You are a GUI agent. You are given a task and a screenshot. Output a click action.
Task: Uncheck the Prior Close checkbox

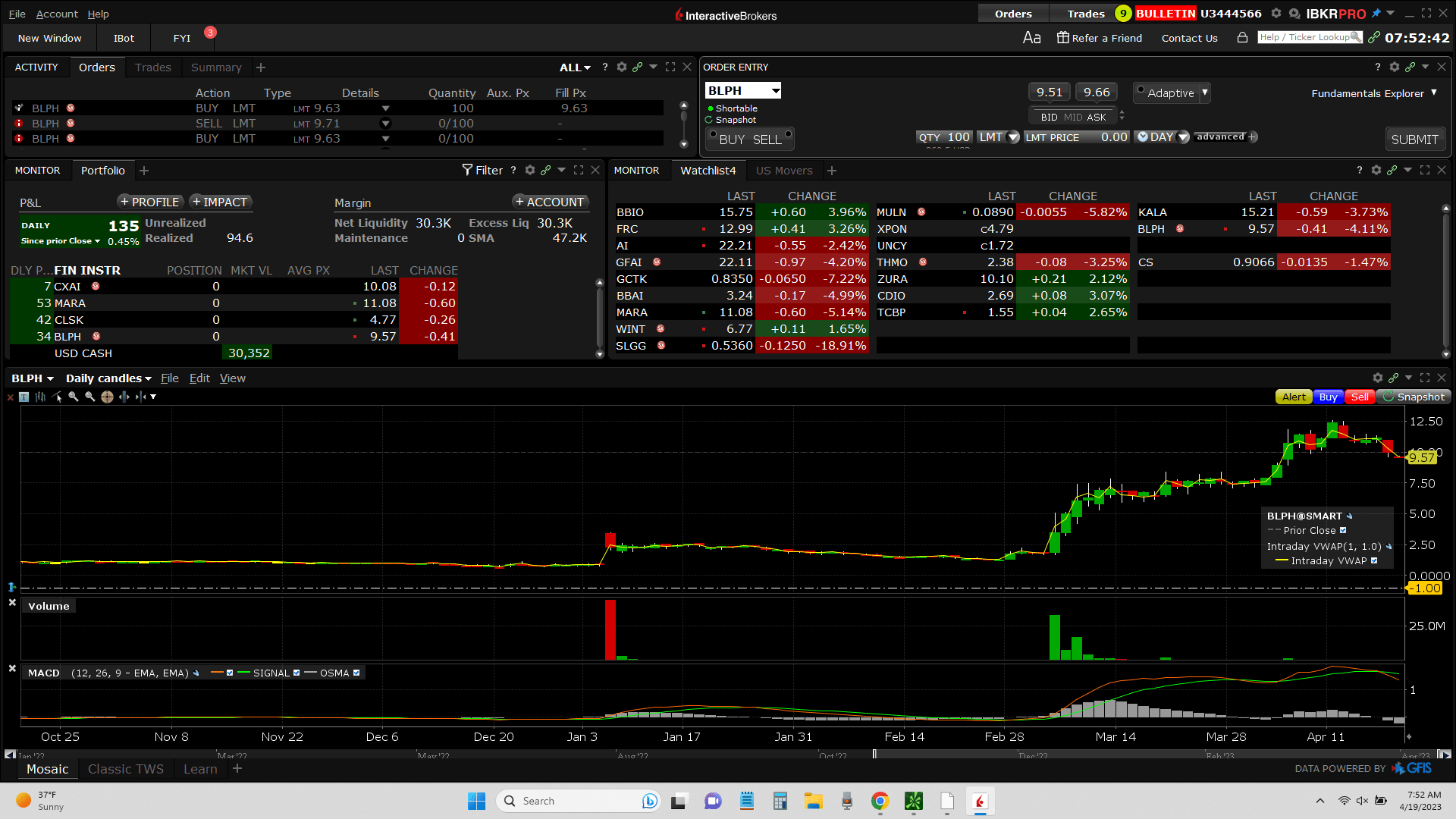1343,531
